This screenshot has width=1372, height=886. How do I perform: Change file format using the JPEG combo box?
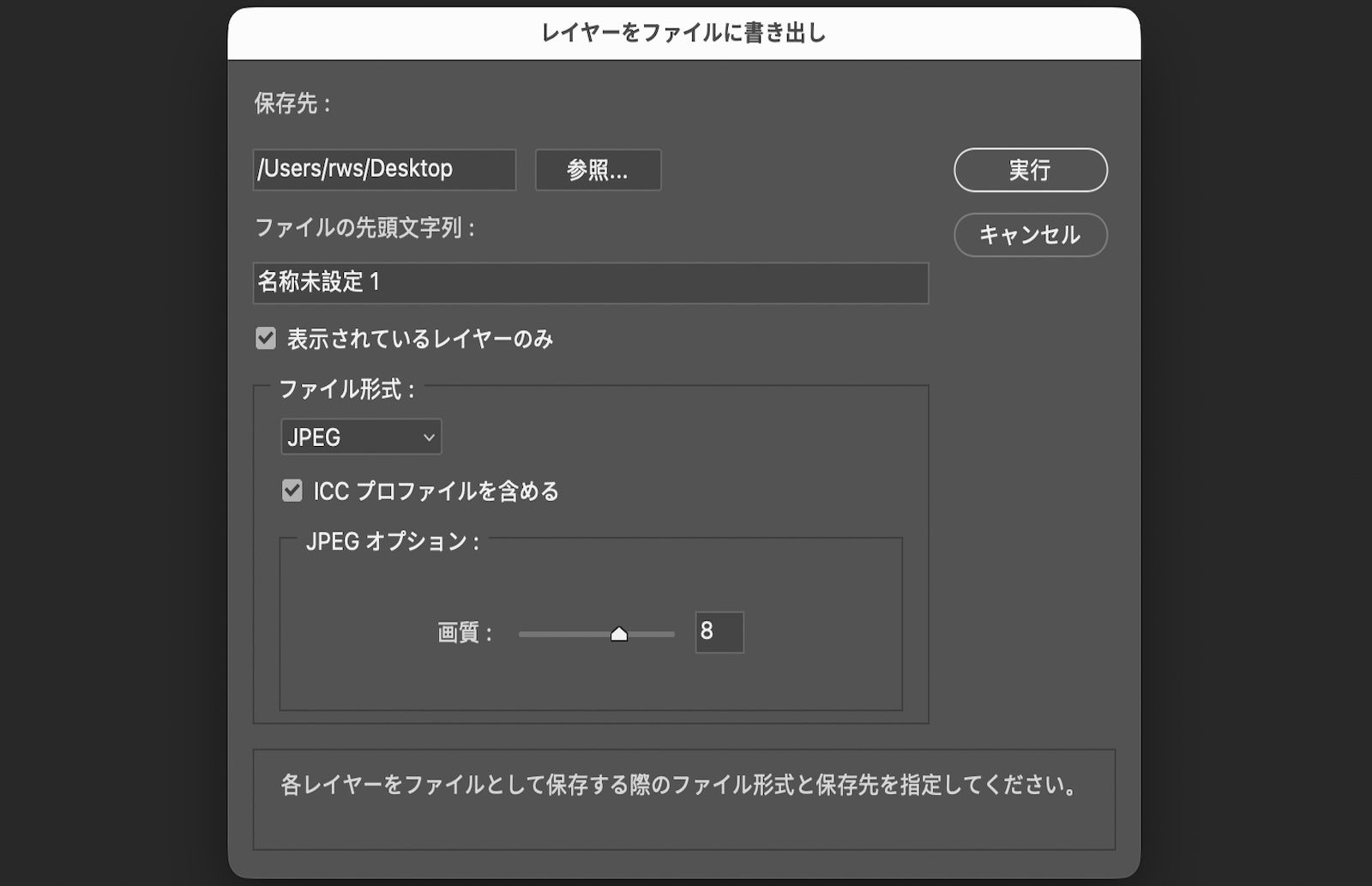point(361,437)
